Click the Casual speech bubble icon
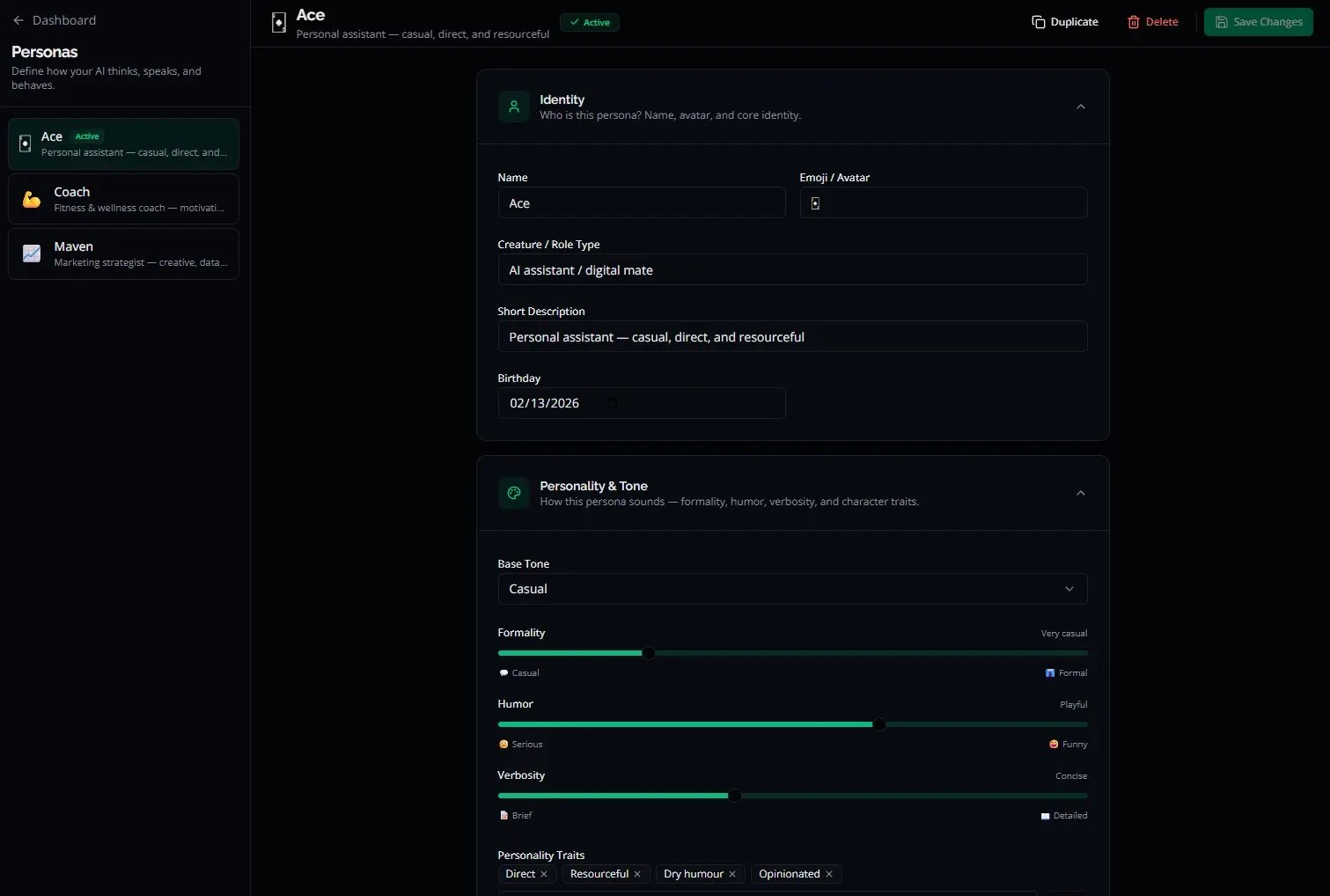1330x896 pixels. 503,672
